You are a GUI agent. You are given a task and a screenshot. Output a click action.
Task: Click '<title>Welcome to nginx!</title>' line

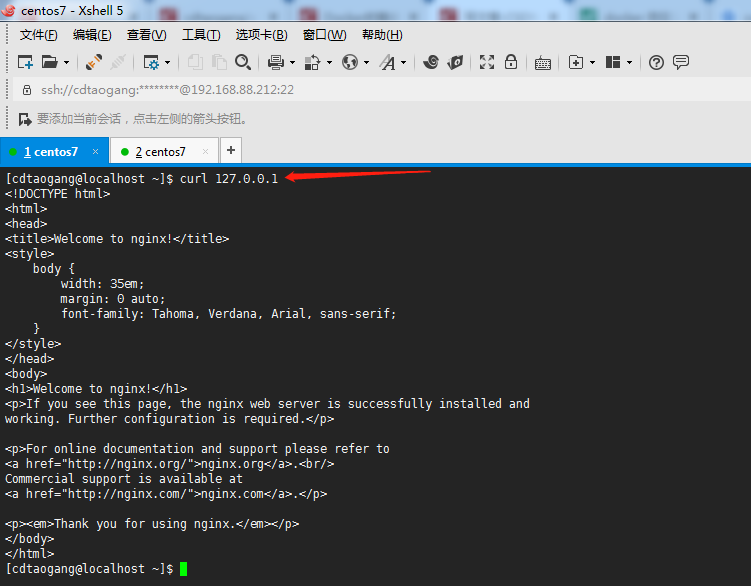point(117,239)
